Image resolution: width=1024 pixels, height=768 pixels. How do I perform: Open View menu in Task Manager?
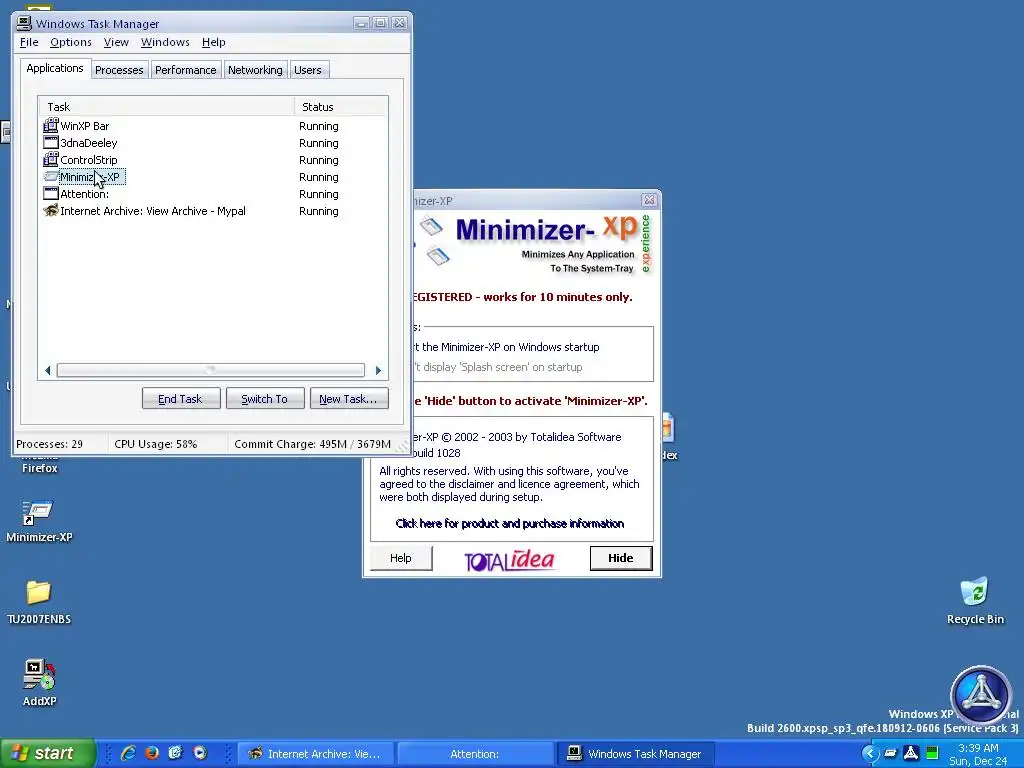(116, 42)
